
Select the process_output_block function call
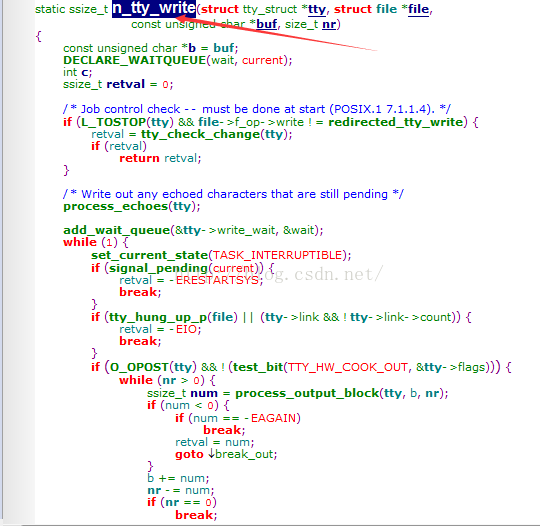pos(307,393)
